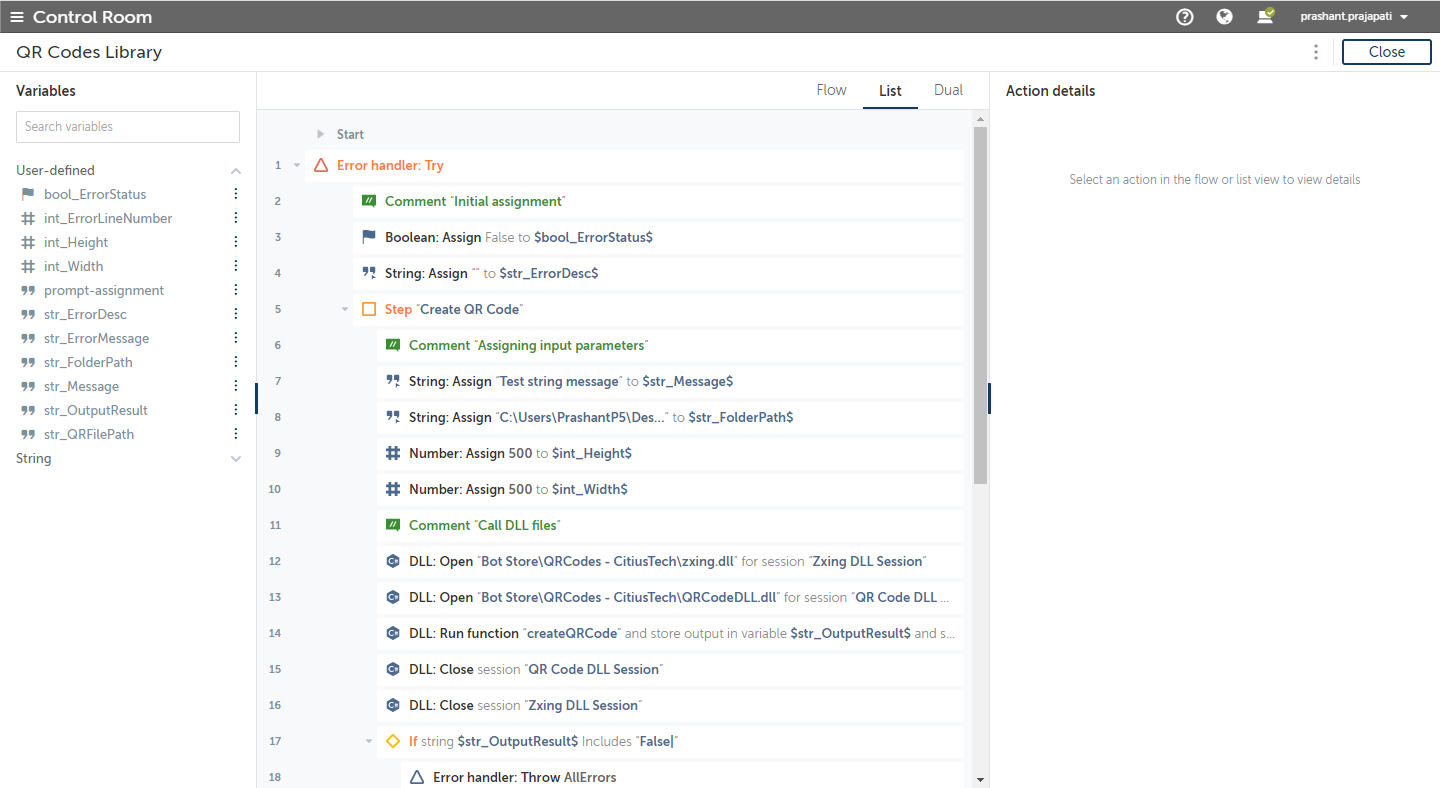This screenshot has height=788, width=1440.
Task: Collapse the User-defined variables section
Action: 236,171
